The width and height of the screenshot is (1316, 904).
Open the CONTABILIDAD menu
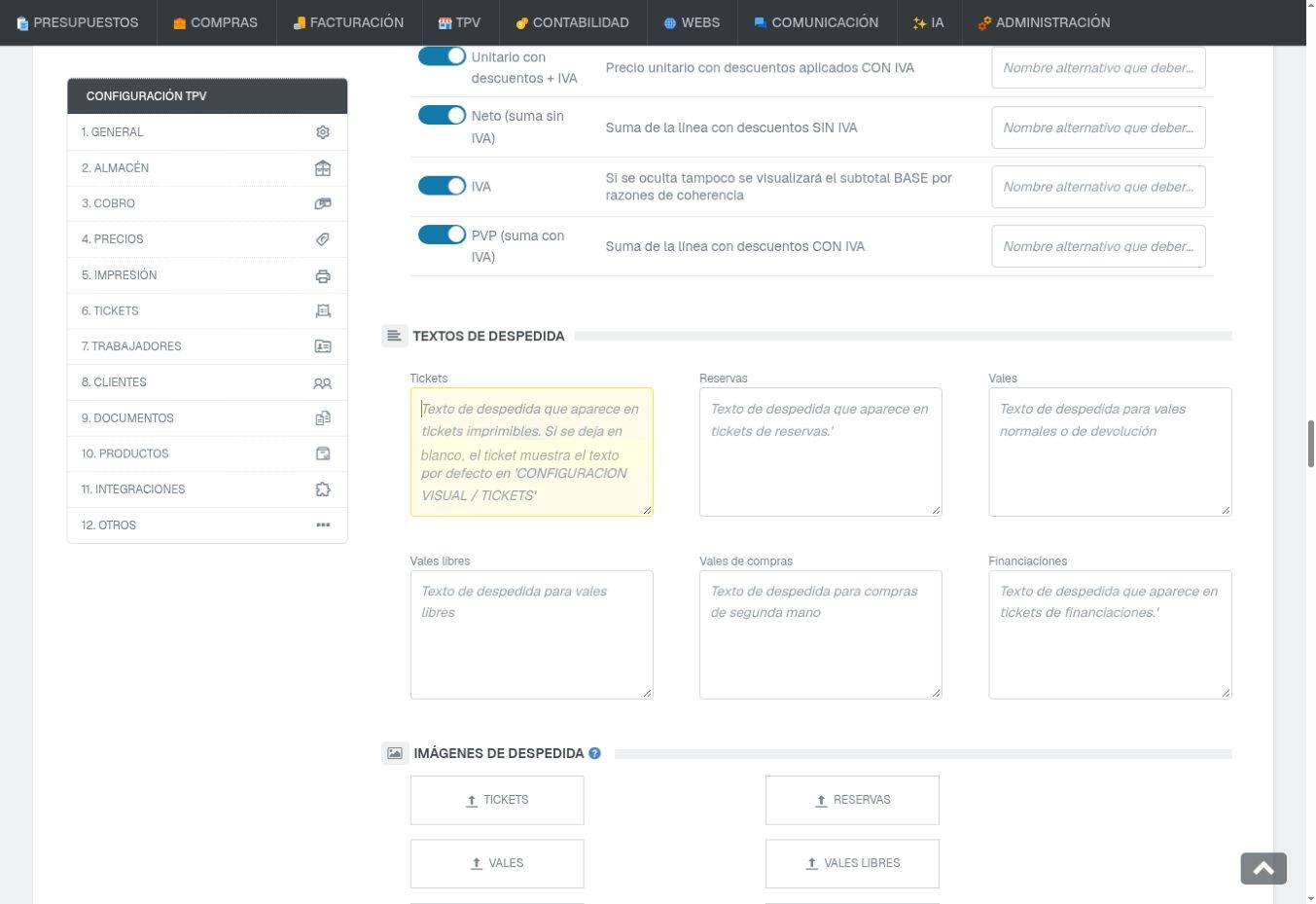(x=572, y=22)
